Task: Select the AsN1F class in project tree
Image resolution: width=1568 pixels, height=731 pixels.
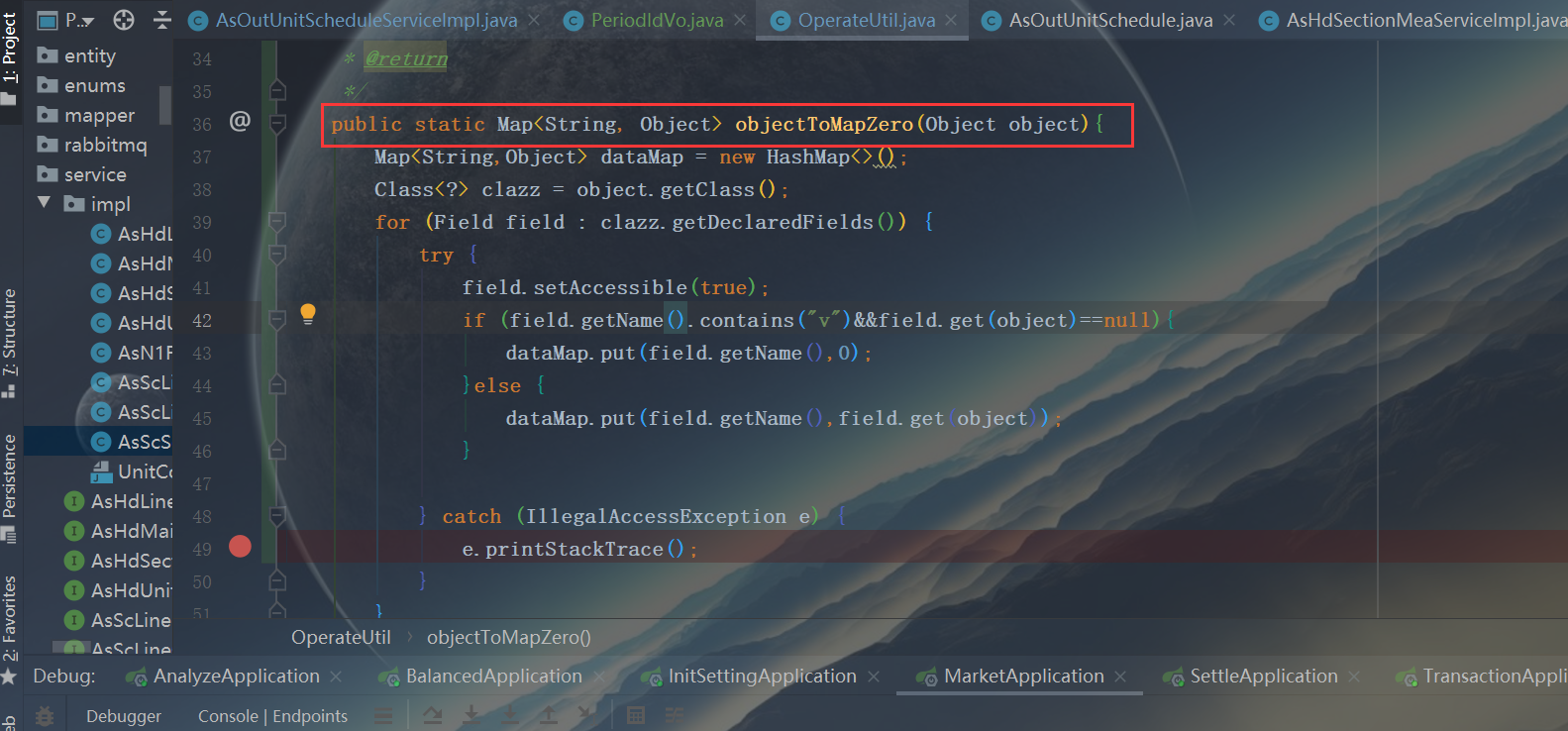Action: pos(132,353)
